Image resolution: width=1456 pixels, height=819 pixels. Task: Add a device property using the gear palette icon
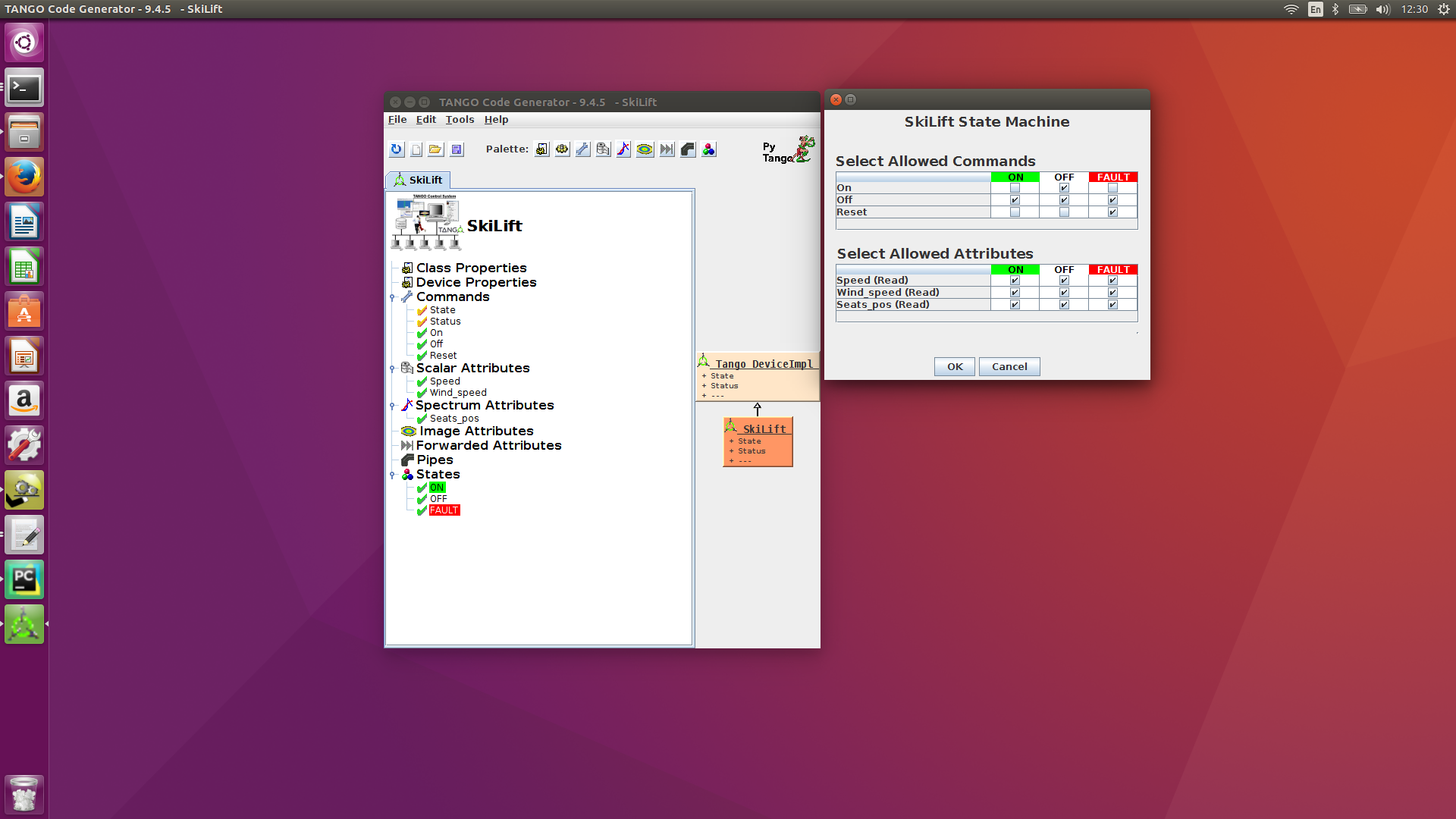[x=562, y=149]
